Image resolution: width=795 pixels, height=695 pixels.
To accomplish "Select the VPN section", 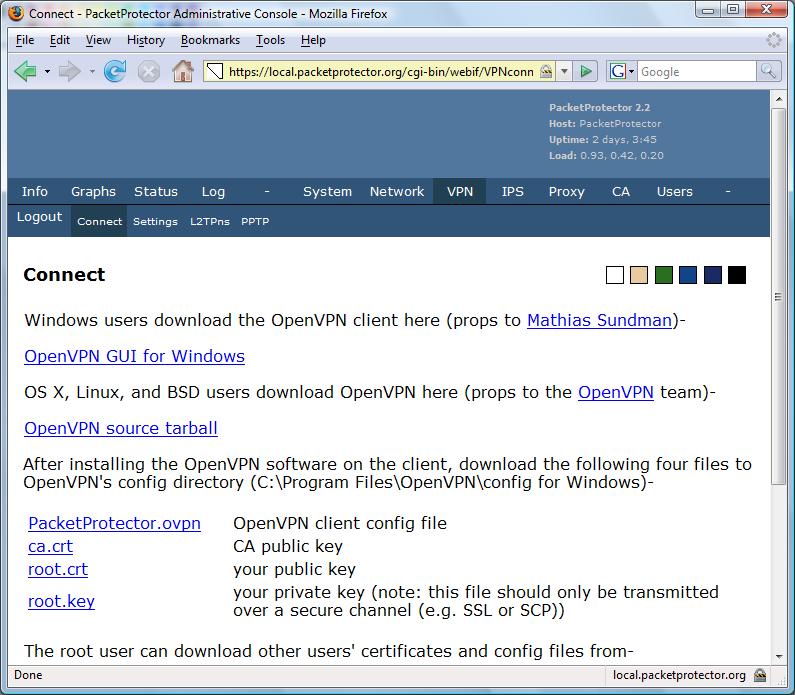I will pyautogui.click(x=459, y=191).
